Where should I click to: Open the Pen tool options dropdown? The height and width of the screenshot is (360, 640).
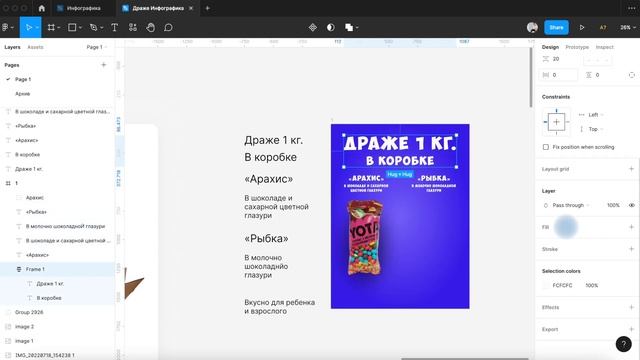[102, 27]
